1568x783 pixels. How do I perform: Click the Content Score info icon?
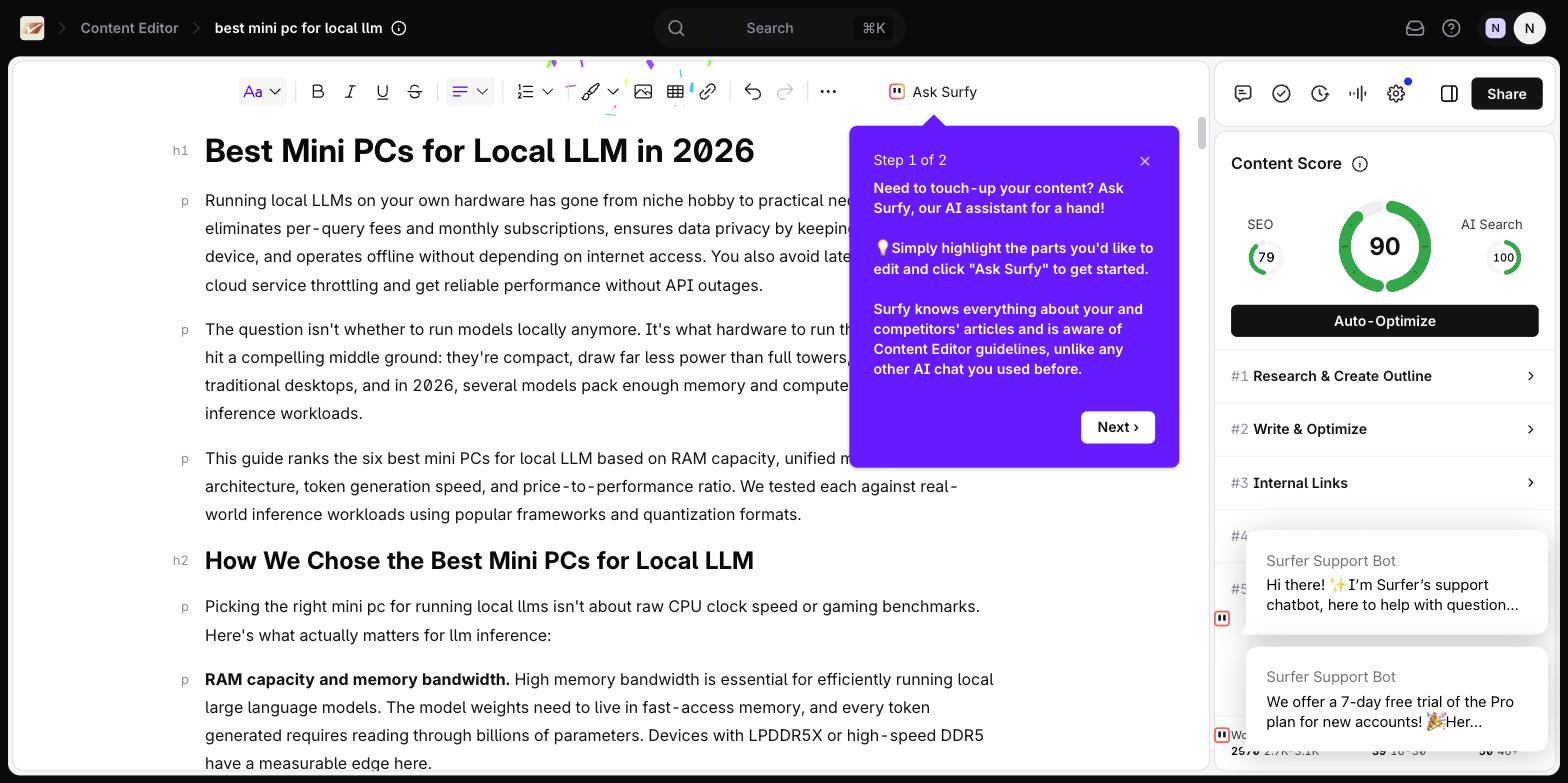click(x=1360, y=164)
